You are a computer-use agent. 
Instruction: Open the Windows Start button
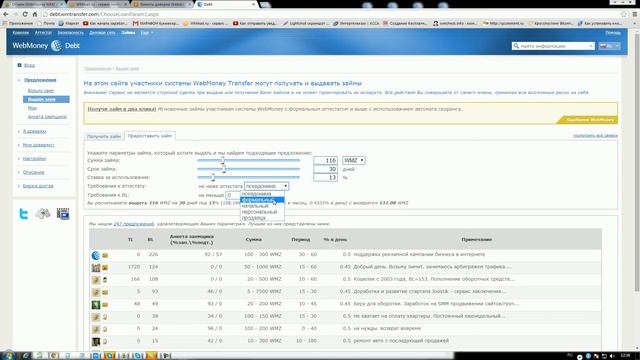pyautogui.click(x=8, y=355)
